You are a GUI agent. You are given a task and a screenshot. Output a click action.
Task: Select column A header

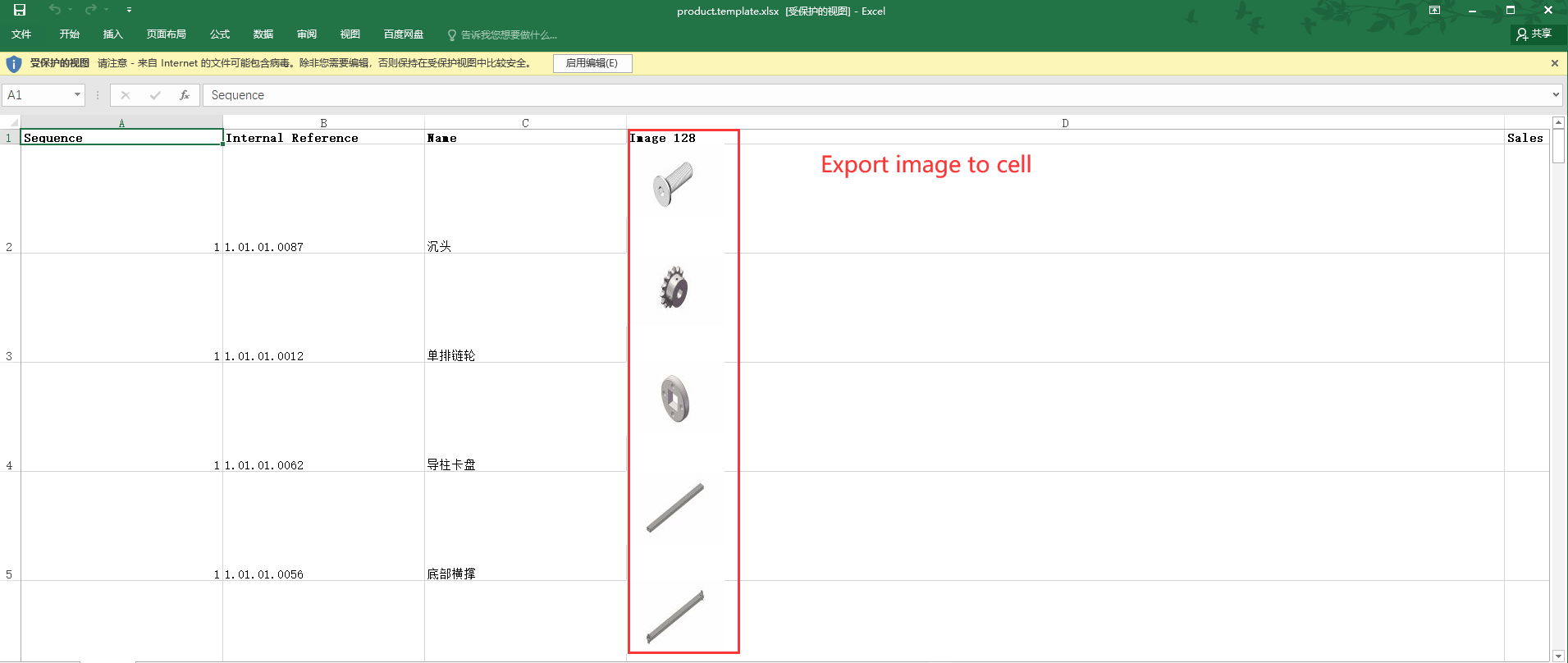[121, 123]
